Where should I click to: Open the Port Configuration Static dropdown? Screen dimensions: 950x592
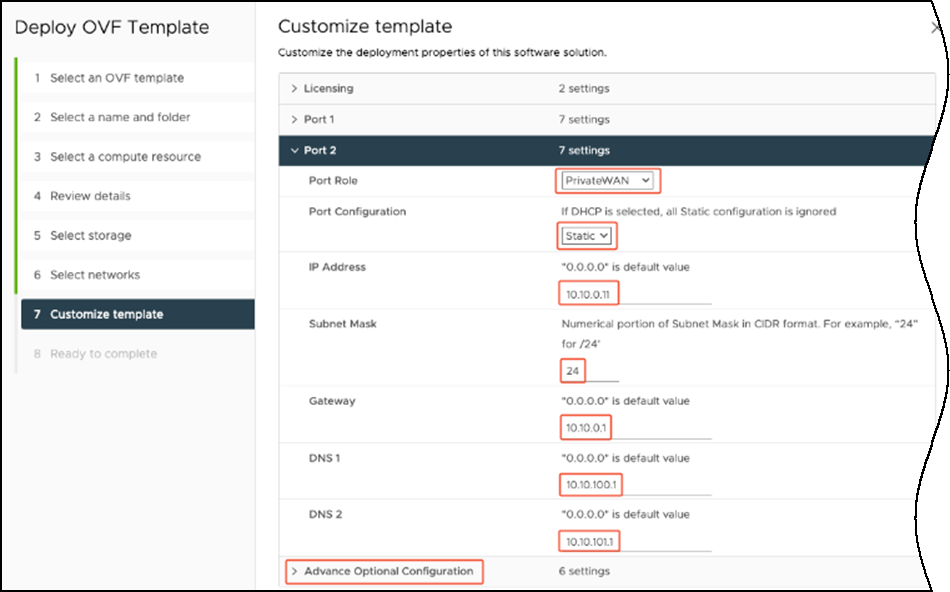pyautogui.click(x=586, y=237)
